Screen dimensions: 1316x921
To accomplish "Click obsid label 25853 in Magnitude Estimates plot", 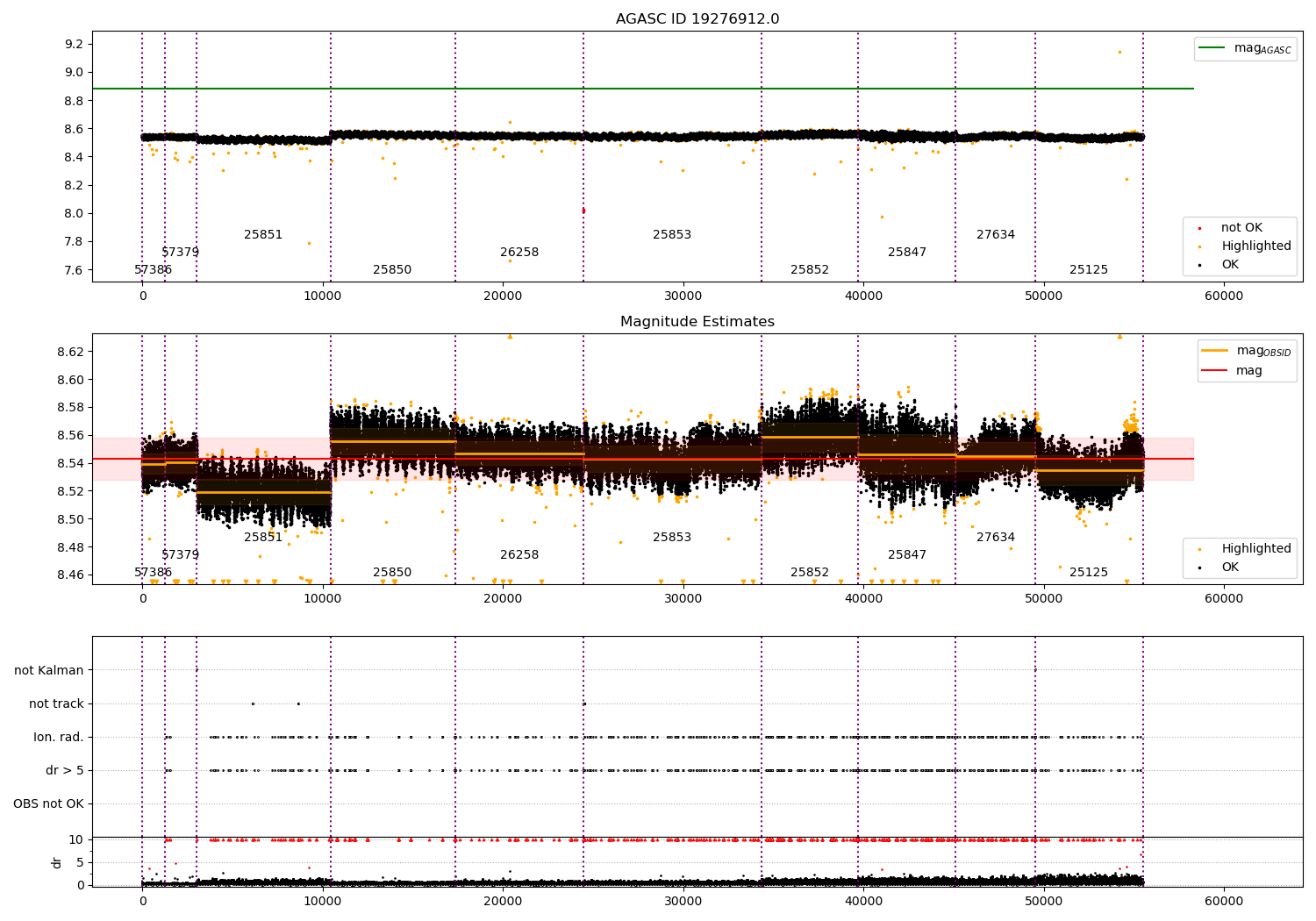I will click(672, 538).
